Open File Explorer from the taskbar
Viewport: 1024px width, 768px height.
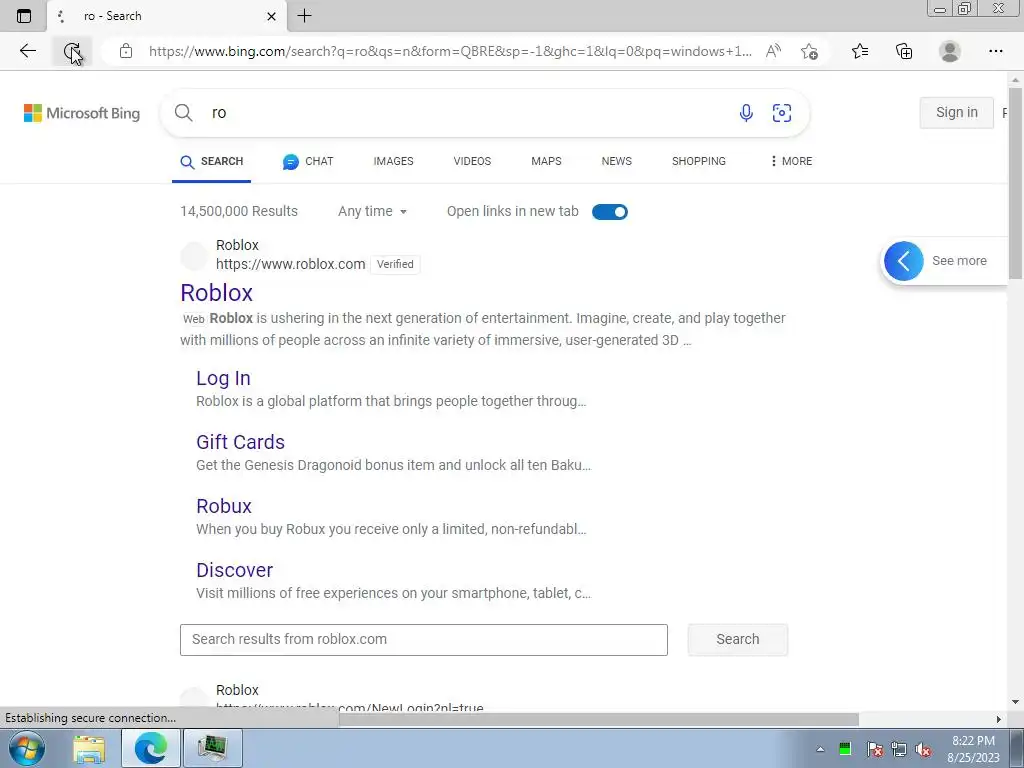[89, 748]
